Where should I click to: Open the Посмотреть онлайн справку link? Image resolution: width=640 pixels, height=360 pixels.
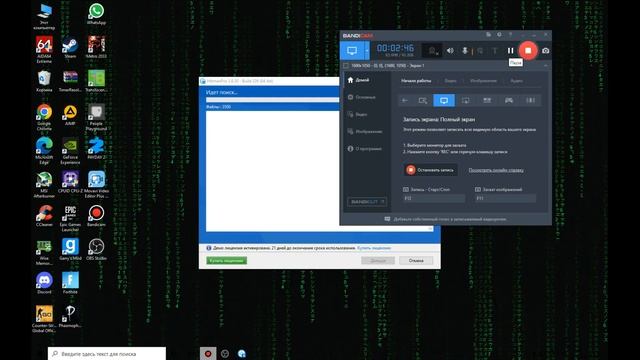(x=496, y=170)
